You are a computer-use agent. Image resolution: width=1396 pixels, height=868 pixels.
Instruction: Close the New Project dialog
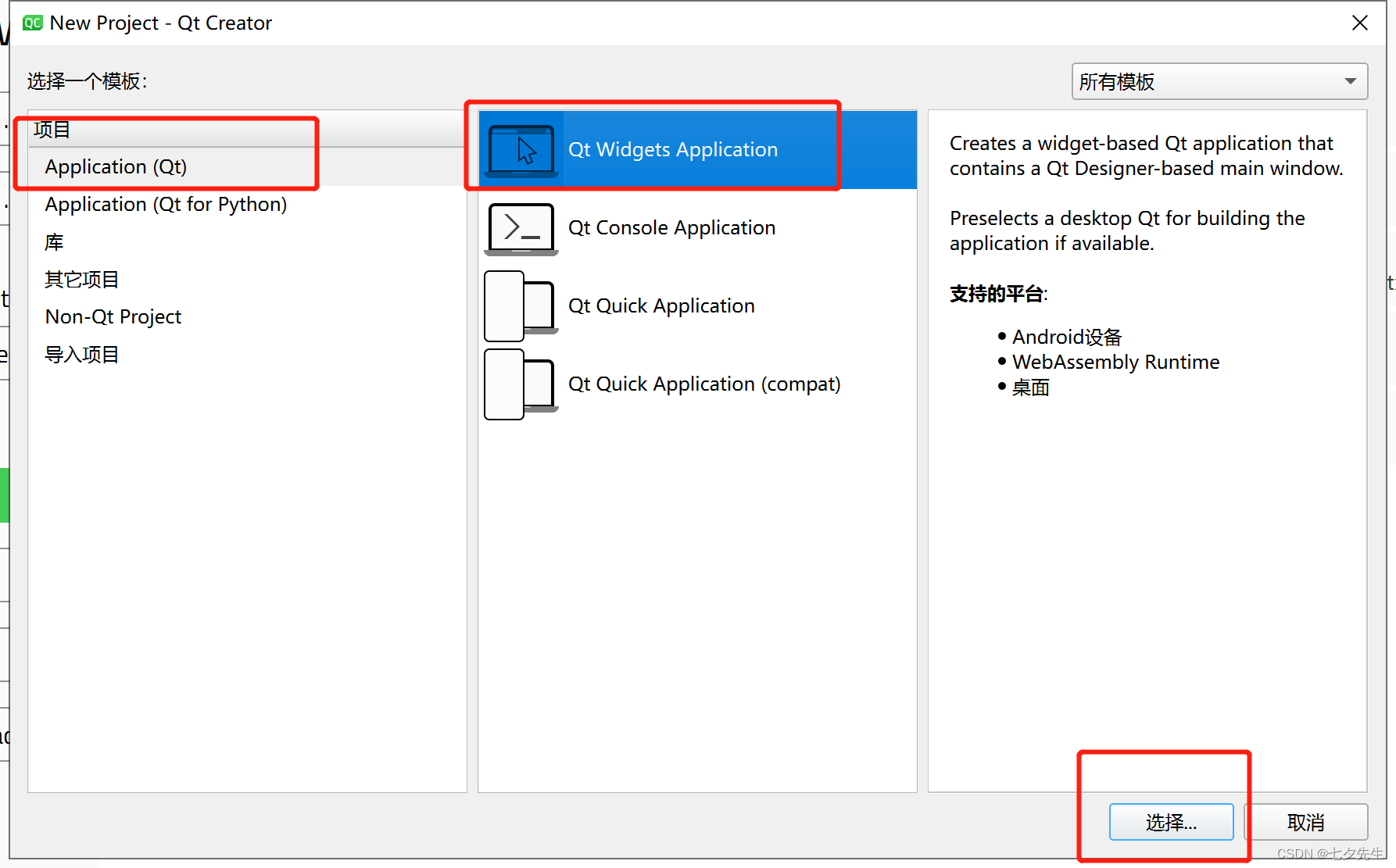point(1360,23)
